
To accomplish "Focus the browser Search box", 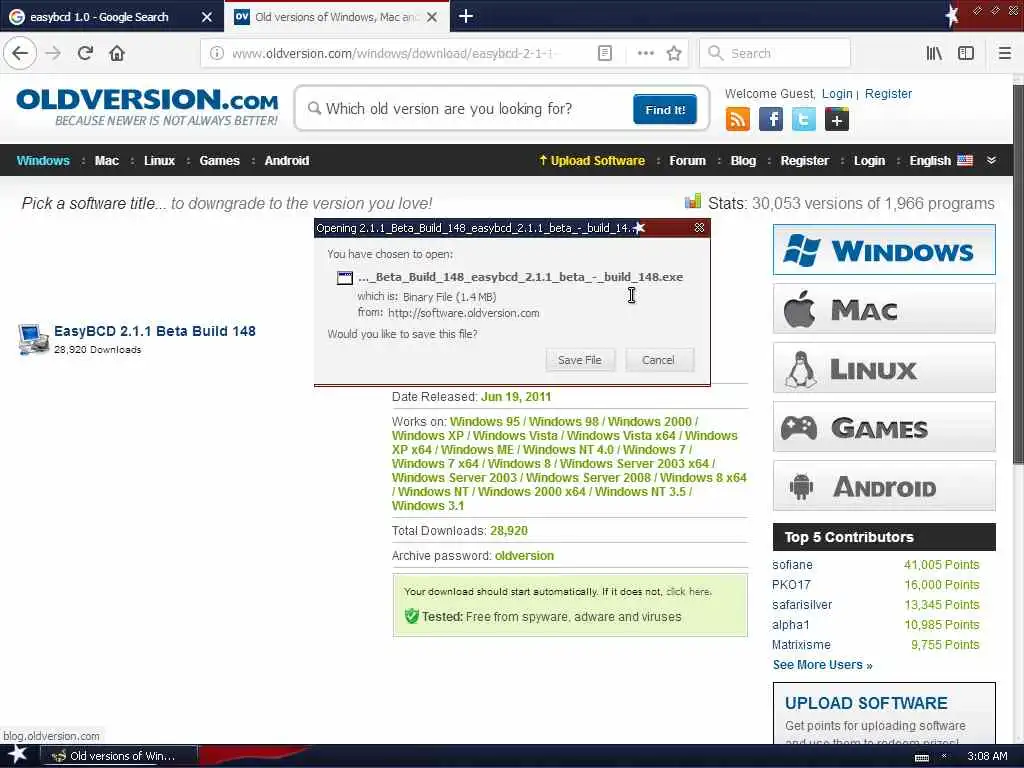I will click(x=775, y=54).
